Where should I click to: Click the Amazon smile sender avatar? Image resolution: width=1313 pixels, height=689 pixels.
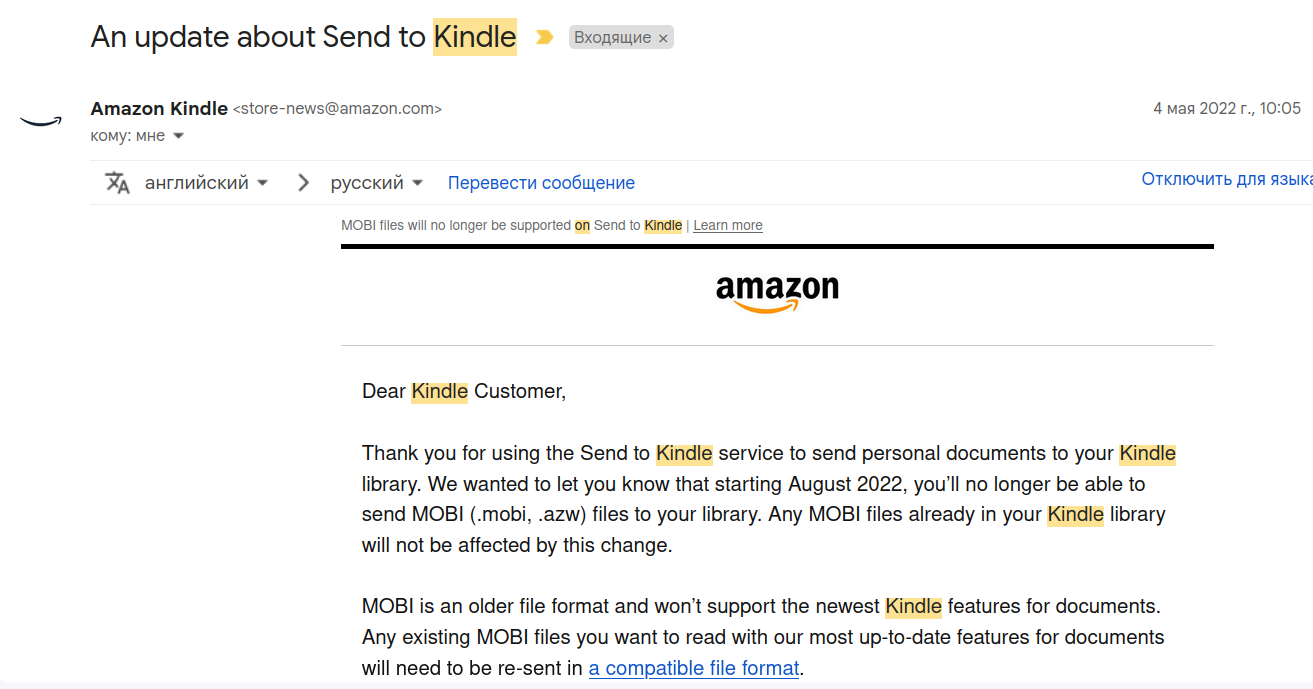click(41, 121)
